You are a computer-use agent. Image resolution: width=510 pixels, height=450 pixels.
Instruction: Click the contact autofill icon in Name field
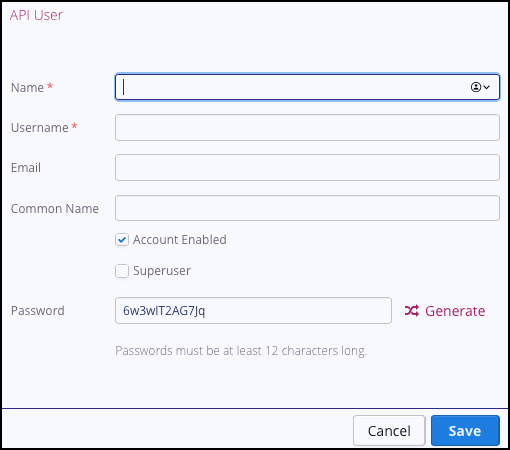click(x=476, y=87)
